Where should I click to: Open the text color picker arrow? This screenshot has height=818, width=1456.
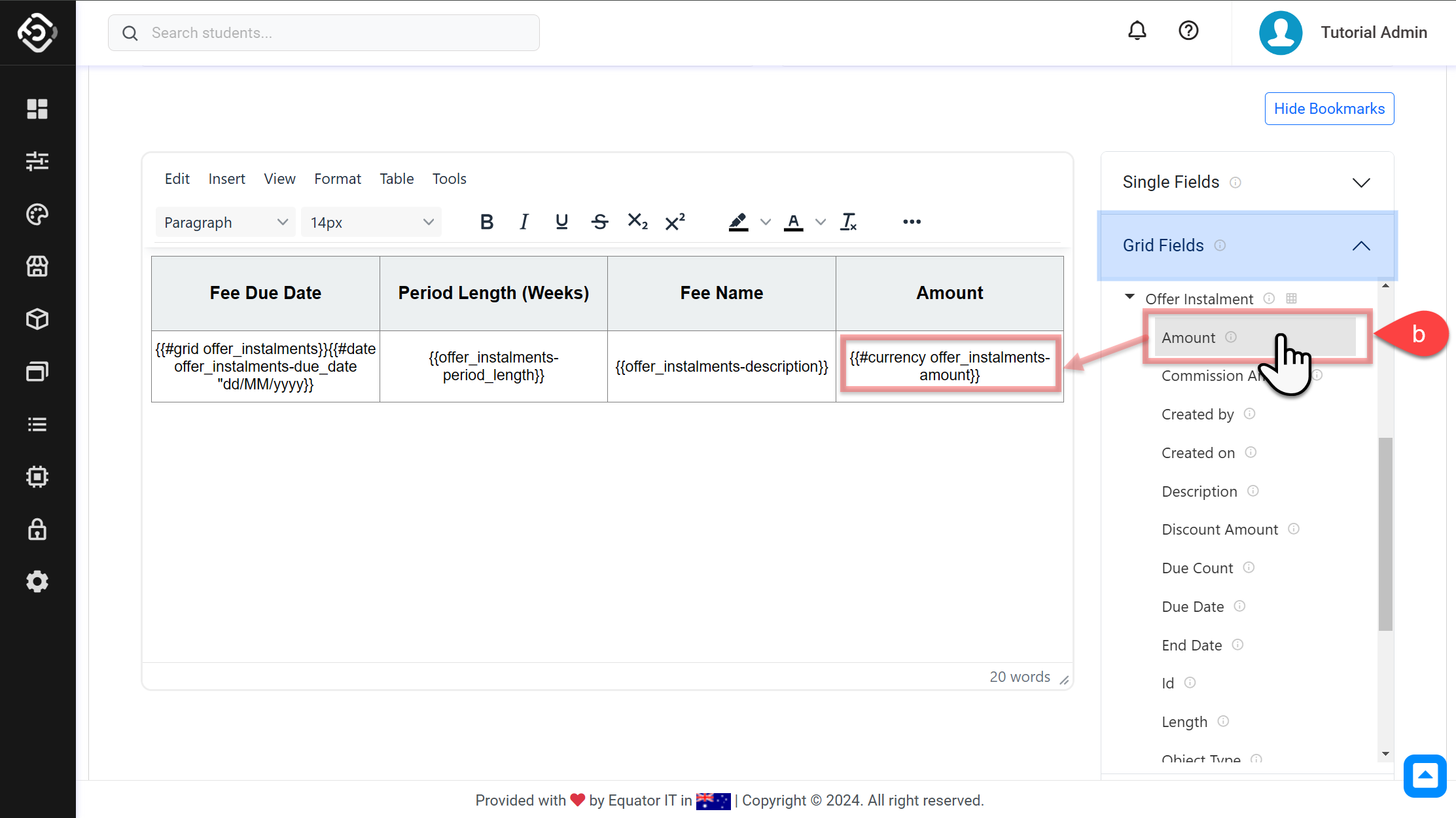(821, 222)
